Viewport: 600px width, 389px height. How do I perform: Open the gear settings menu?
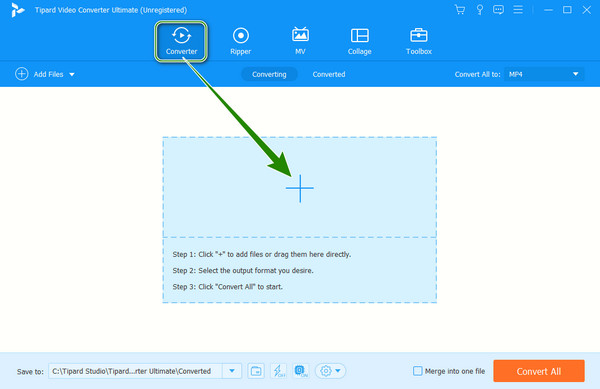(330, 371)
